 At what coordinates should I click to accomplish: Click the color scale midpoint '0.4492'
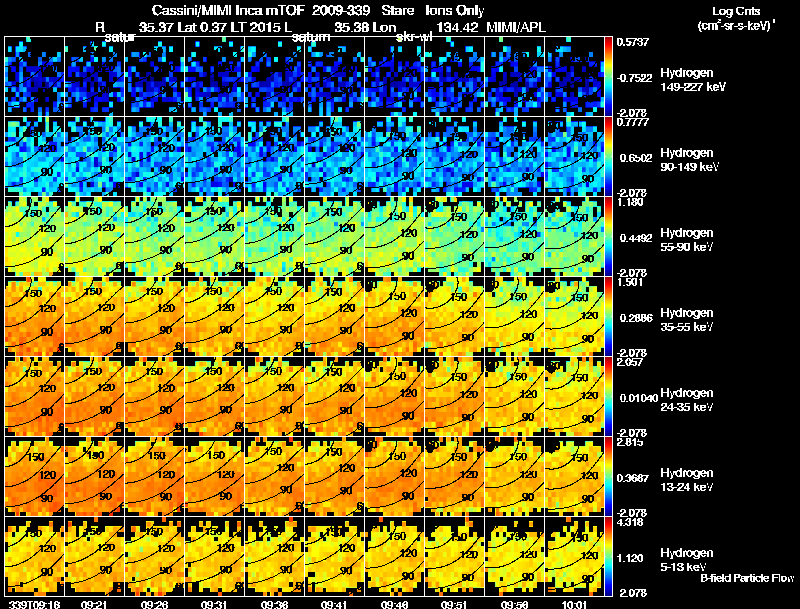tap(636, 238)
